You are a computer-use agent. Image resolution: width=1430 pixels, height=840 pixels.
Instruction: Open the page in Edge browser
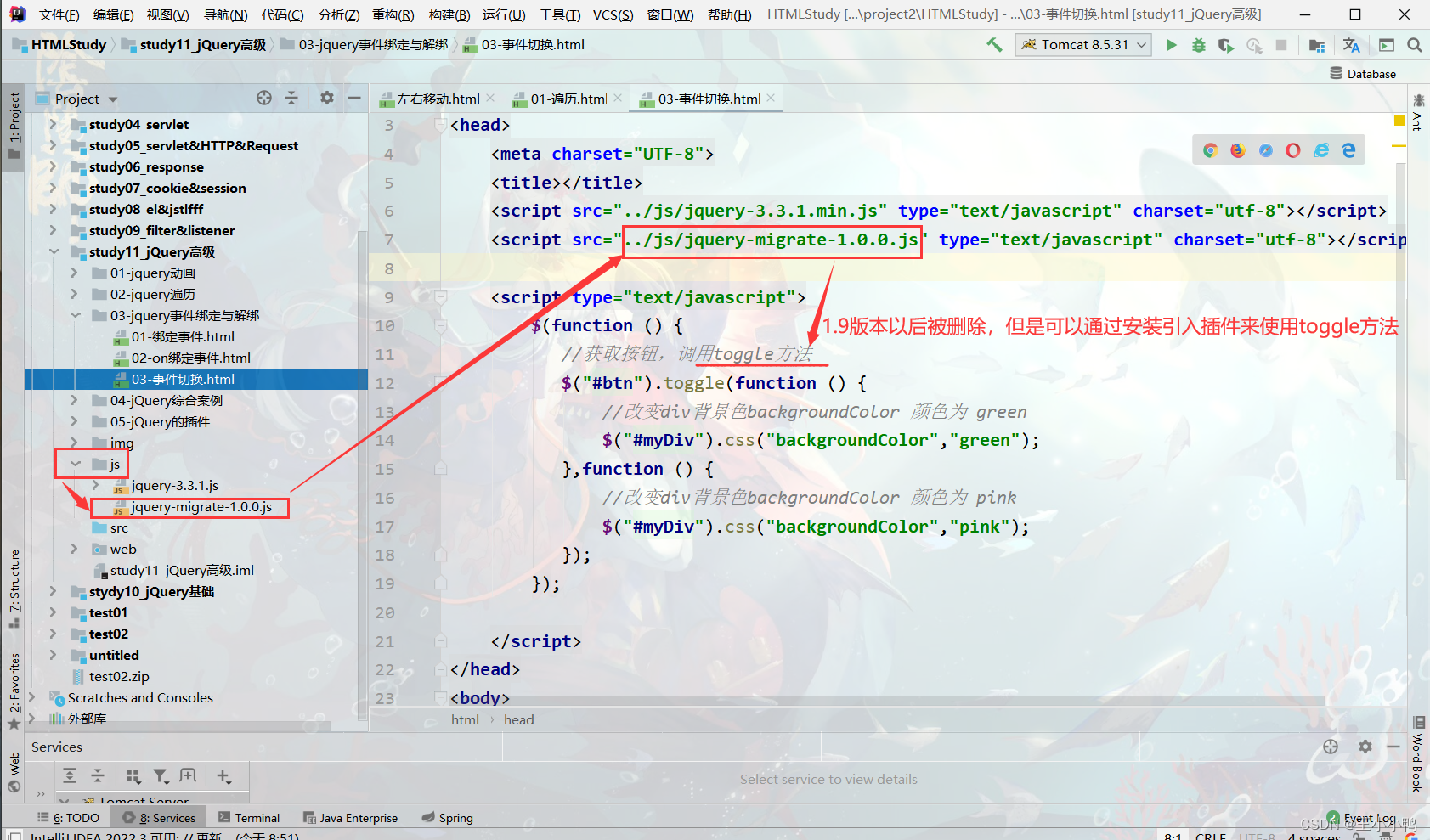[1348, 150]
